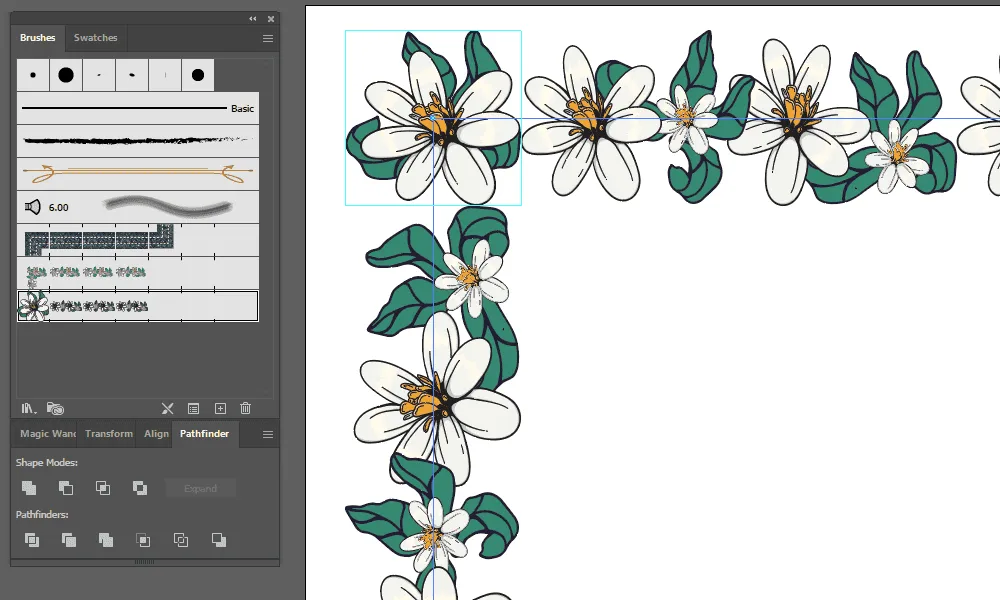Click the Expand button in Pathfinder
1000x600 pixels.
(200, 488)
